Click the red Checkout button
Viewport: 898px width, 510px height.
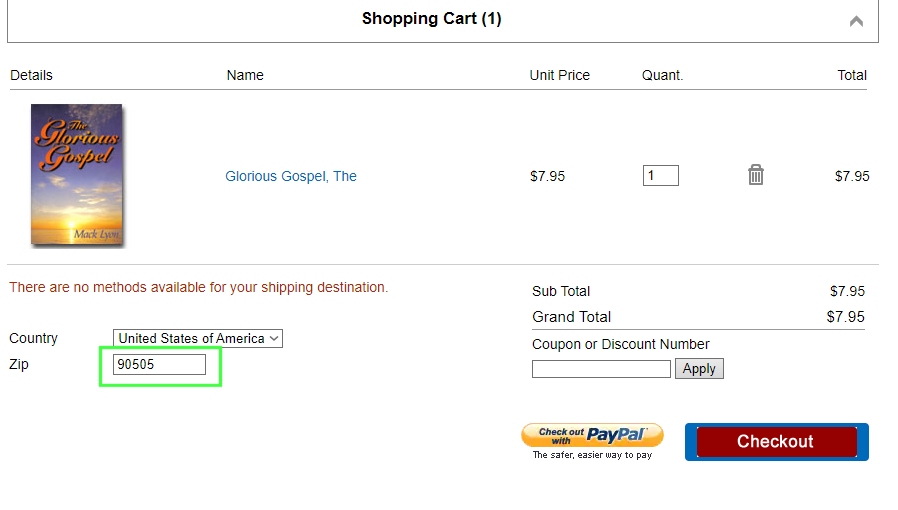pos(776,441)
